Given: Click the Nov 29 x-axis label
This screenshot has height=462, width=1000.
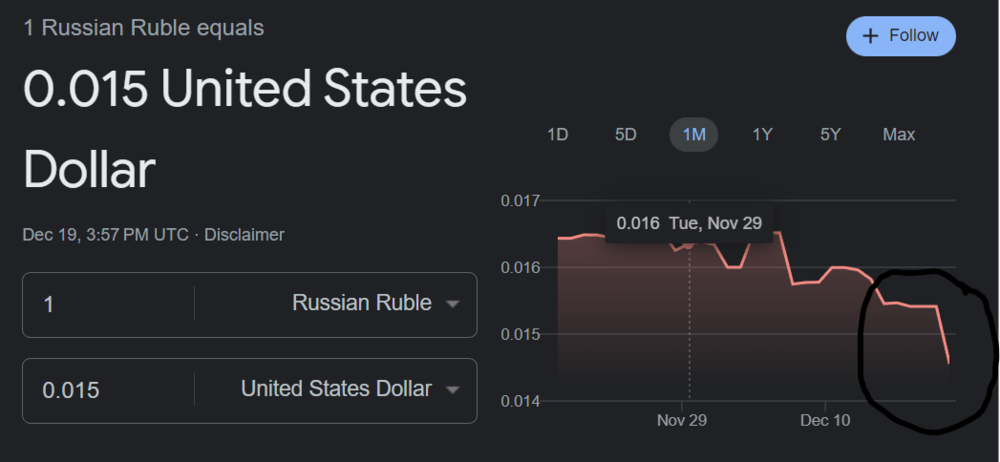Looking at the screenshot, I should (682, 420).
